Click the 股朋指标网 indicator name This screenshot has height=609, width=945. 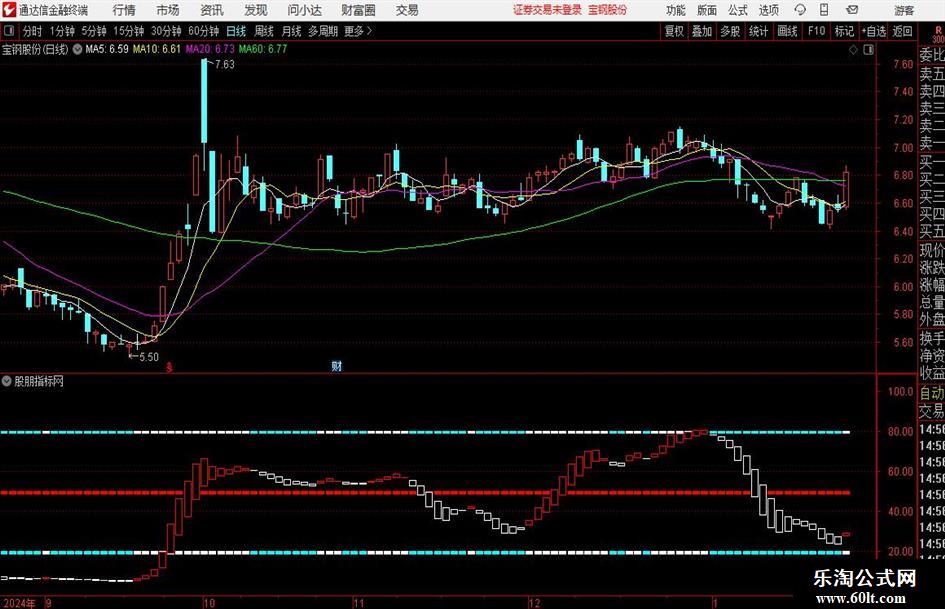(x=39, y=381)
